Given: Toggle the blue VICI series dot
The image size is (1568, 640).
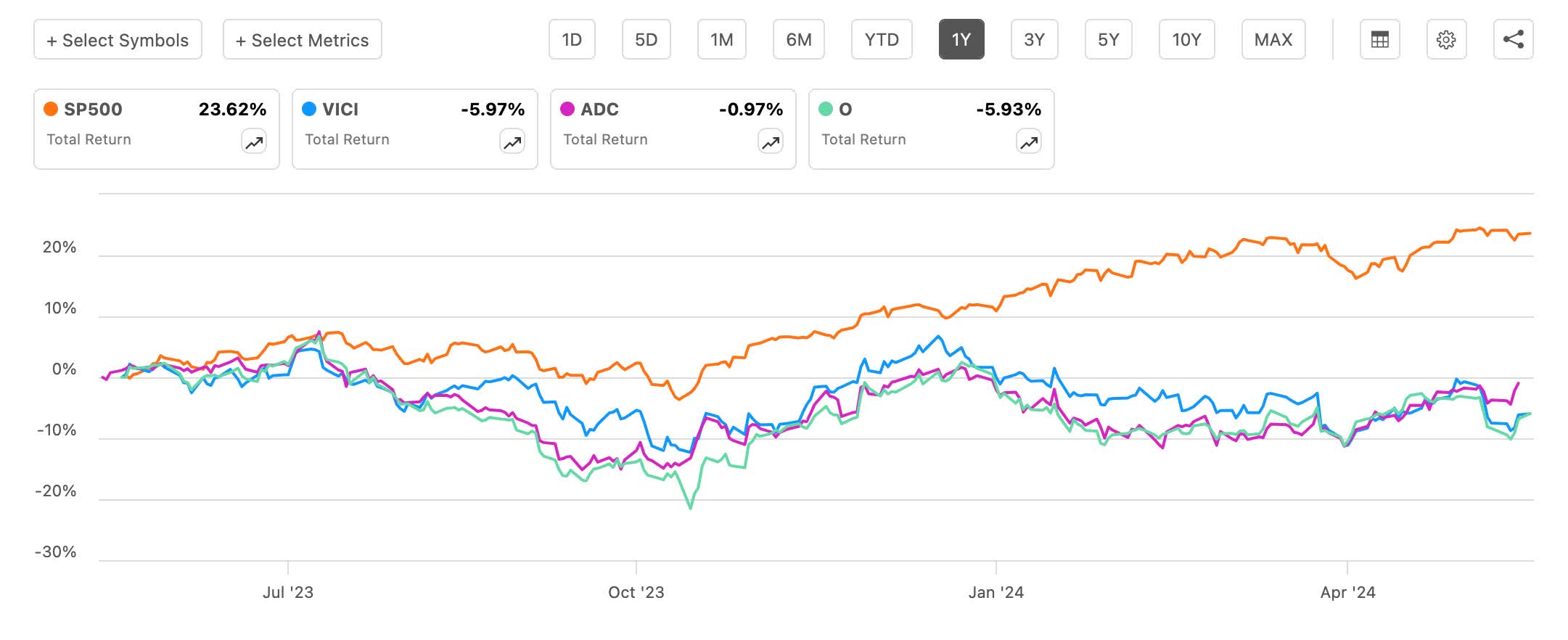Looking at the screenshot, I should pyautogui.click(x=308, y=109).
